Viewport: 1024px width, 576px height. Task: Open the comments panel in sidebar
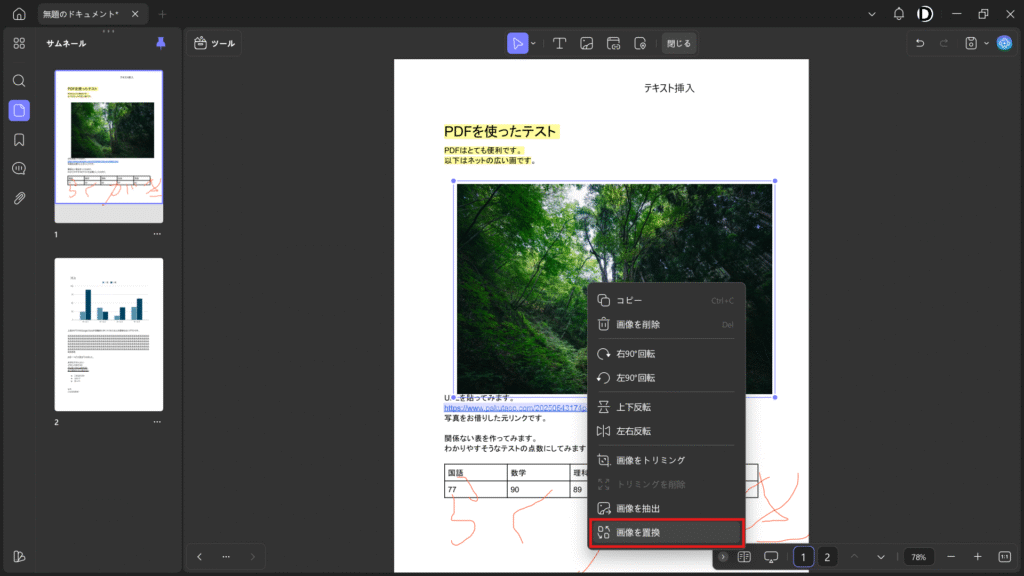point(19,169)
